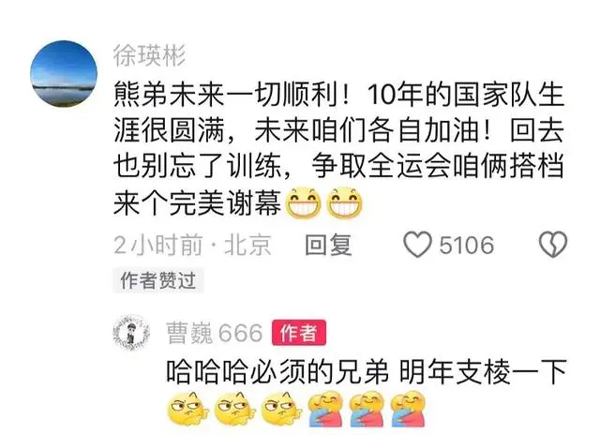
Task: Open 曹巍666's small round avatar
Action: 131,332
